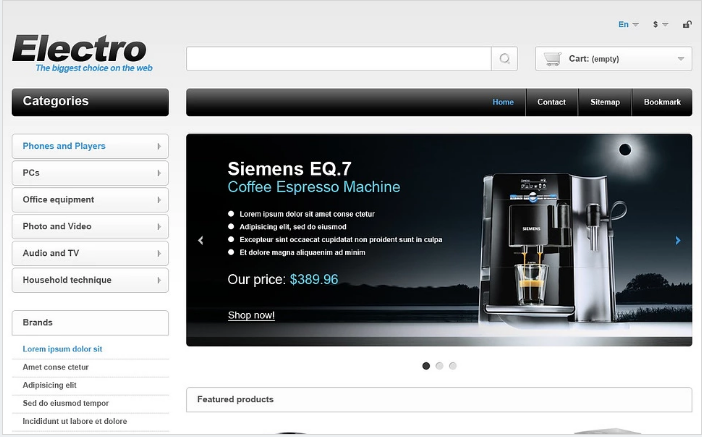Click the unlock login icon
This screenshot has height=437, width=702.
coord(687,24)
